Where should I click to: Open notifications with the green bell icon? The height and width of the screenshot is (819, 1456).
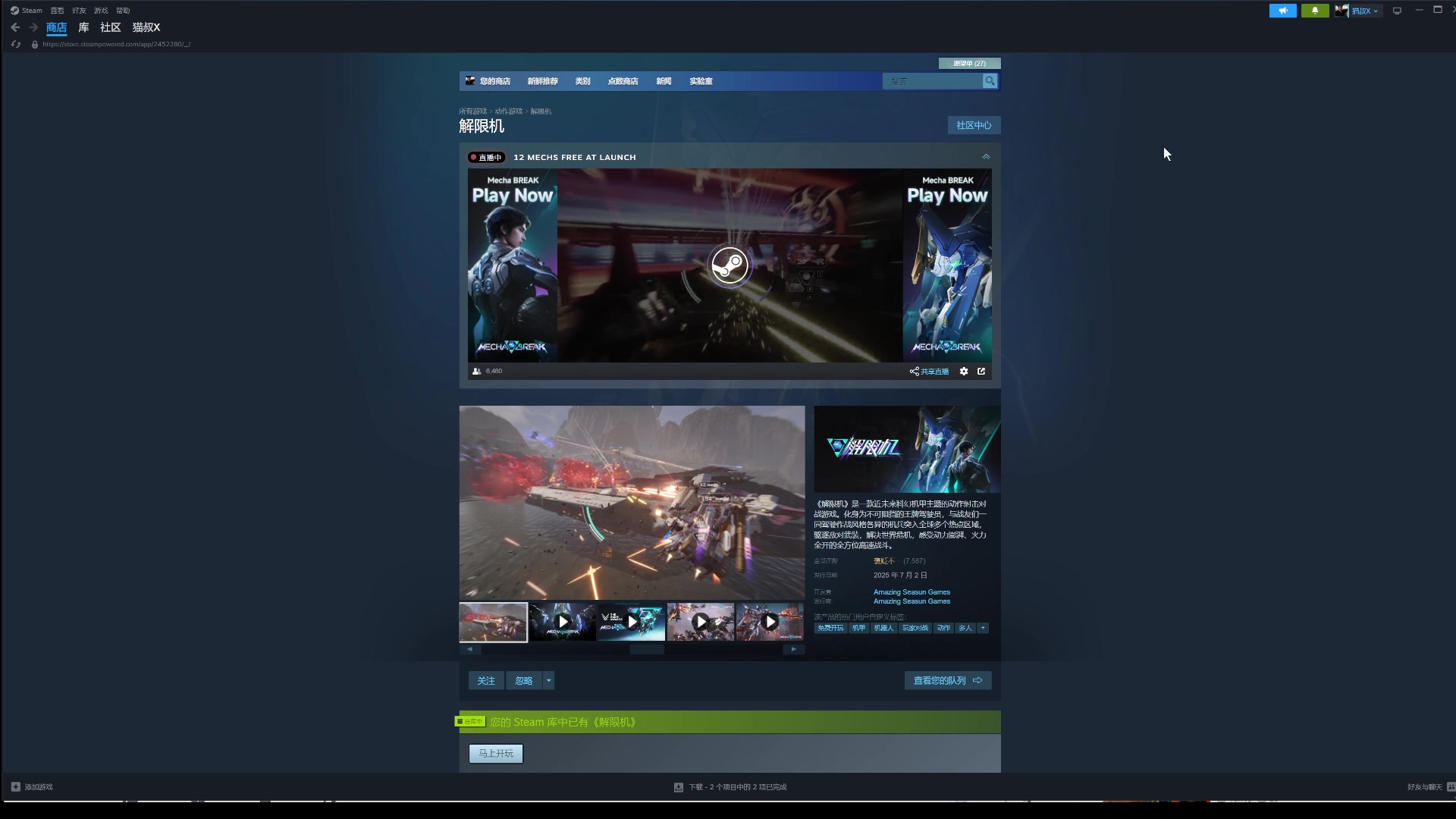pyautogui.click(x=1315, y=11)
